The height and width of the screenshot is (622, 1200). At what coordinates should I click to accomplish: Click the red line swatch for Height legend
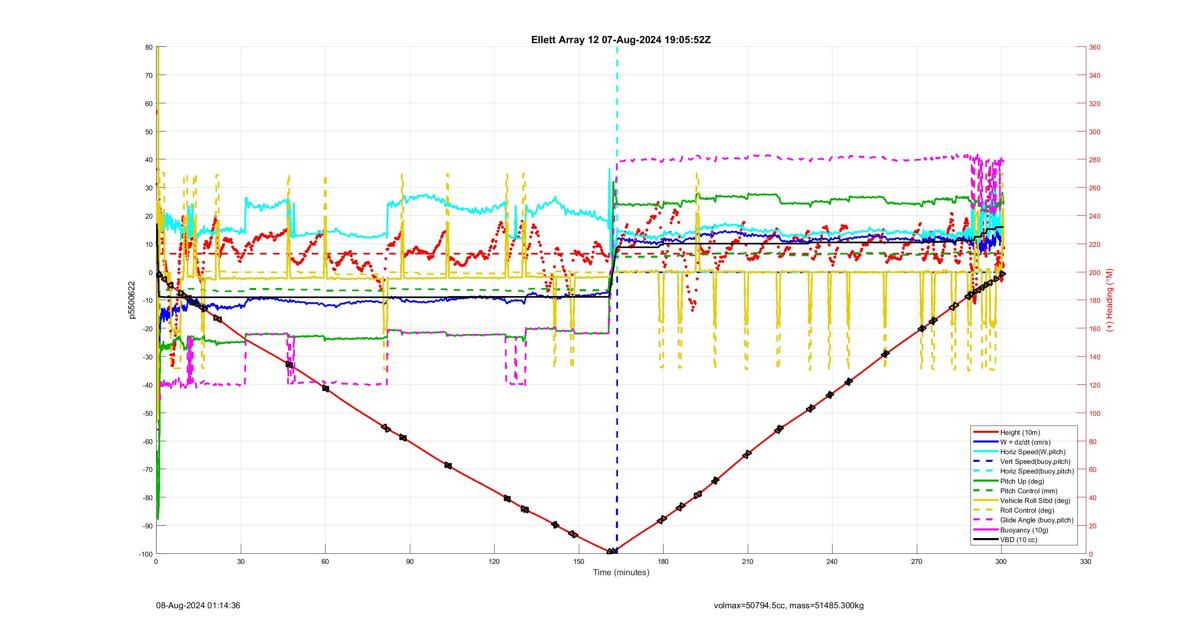tap(985, 432)
